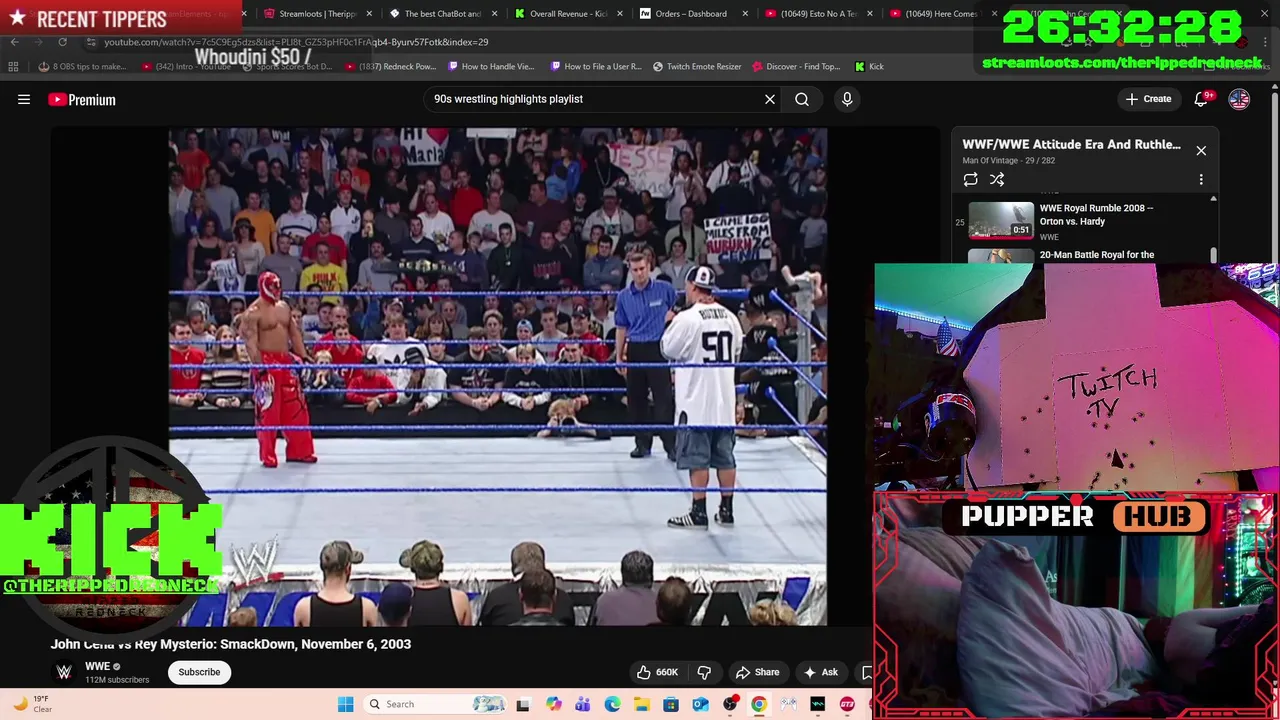Like the video with 660K likes
The height and width of the screenshot is (720, 1280).
coord(657,672)
